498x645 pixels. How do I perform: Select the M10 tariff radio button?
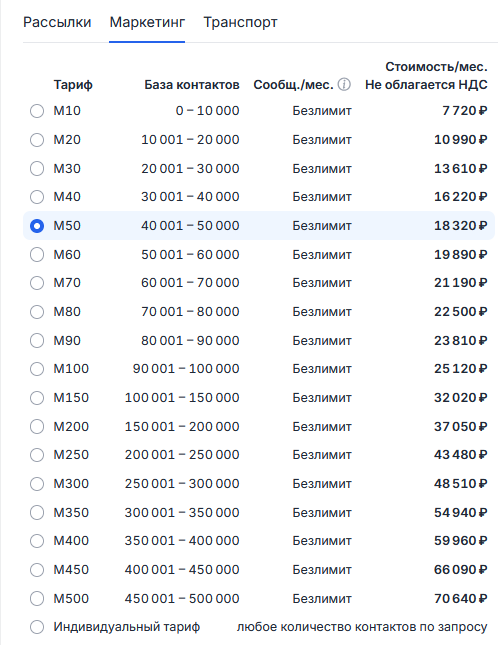tap(37, 111)
